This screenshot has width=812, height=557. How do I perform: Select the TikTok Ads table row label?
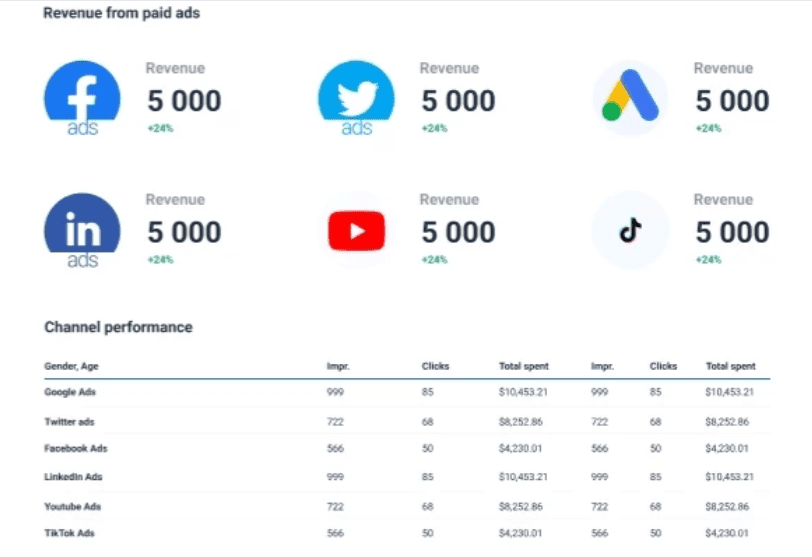click(x=70, y=533)
